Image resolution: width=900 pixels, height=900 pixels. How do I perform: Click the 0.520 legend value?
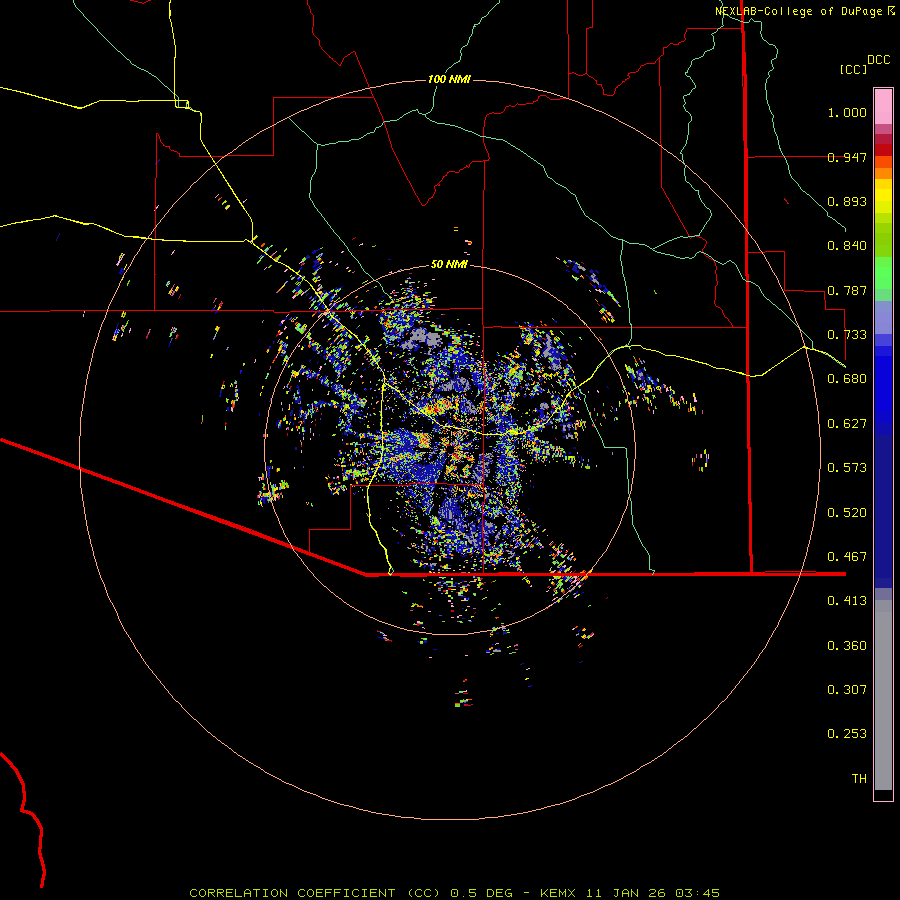tap(847, 513)
